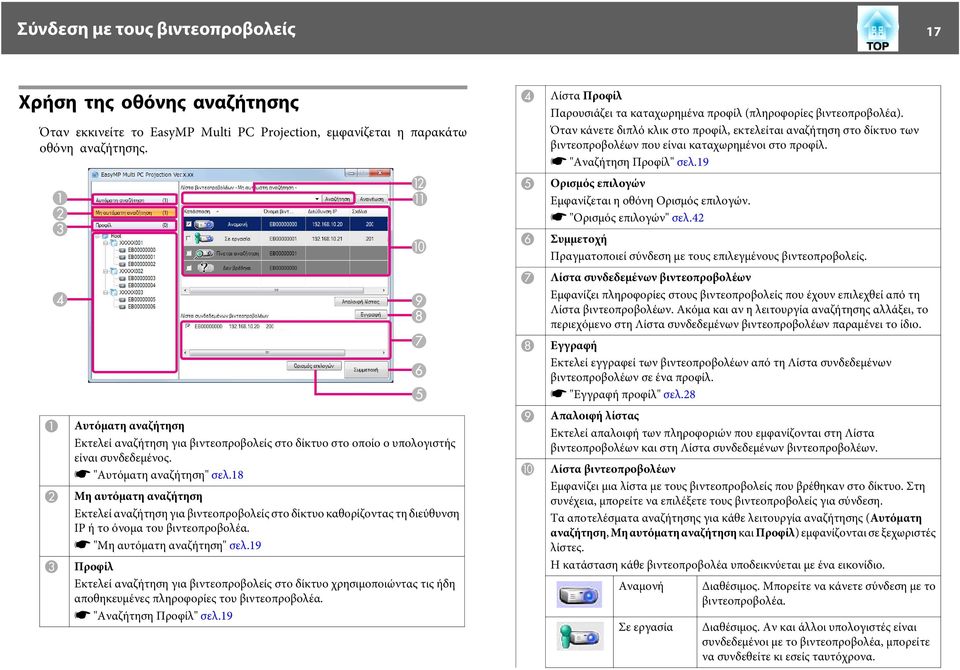Click the XXXXX003 folder icon in the tree
Viewport: 960px width, 670px height.
click(113, 292)
